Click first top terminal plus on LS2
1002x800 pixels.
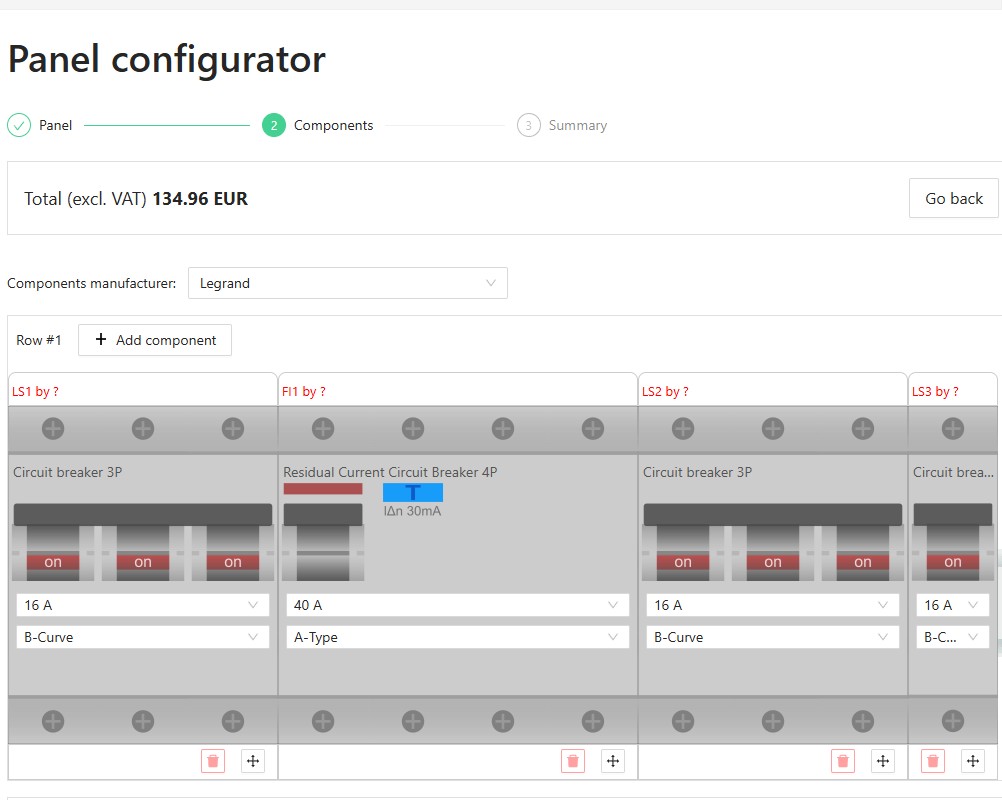click(683, 428)
